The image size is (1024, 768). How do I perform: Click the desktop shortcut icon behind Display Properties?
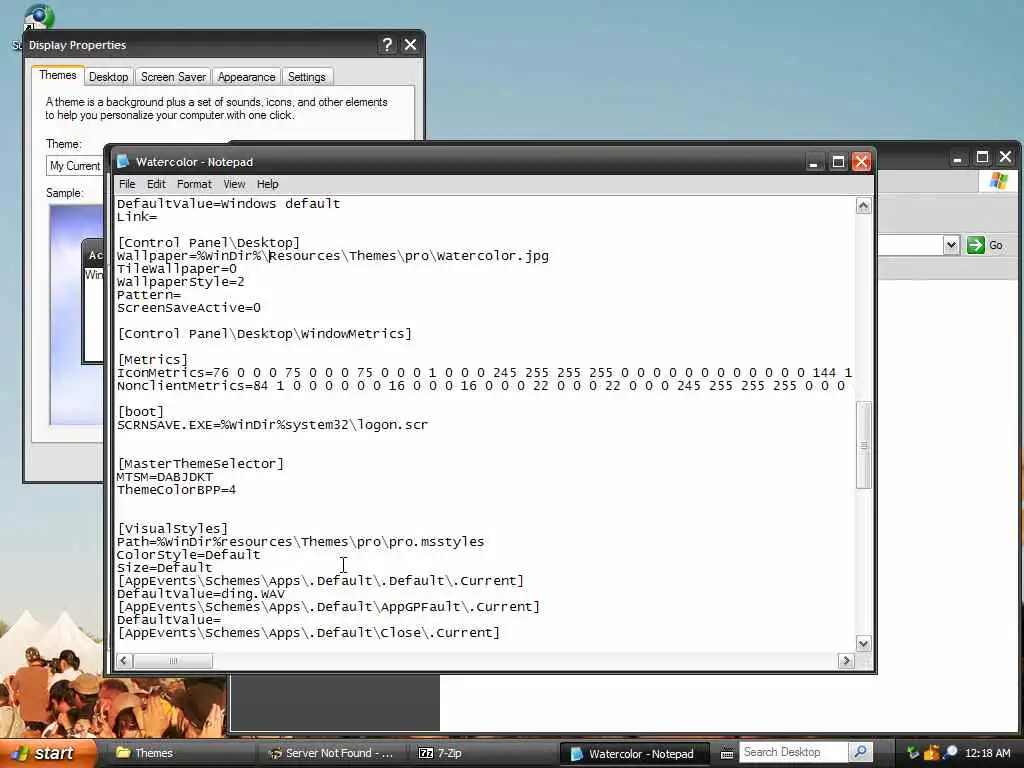(37, 16)
